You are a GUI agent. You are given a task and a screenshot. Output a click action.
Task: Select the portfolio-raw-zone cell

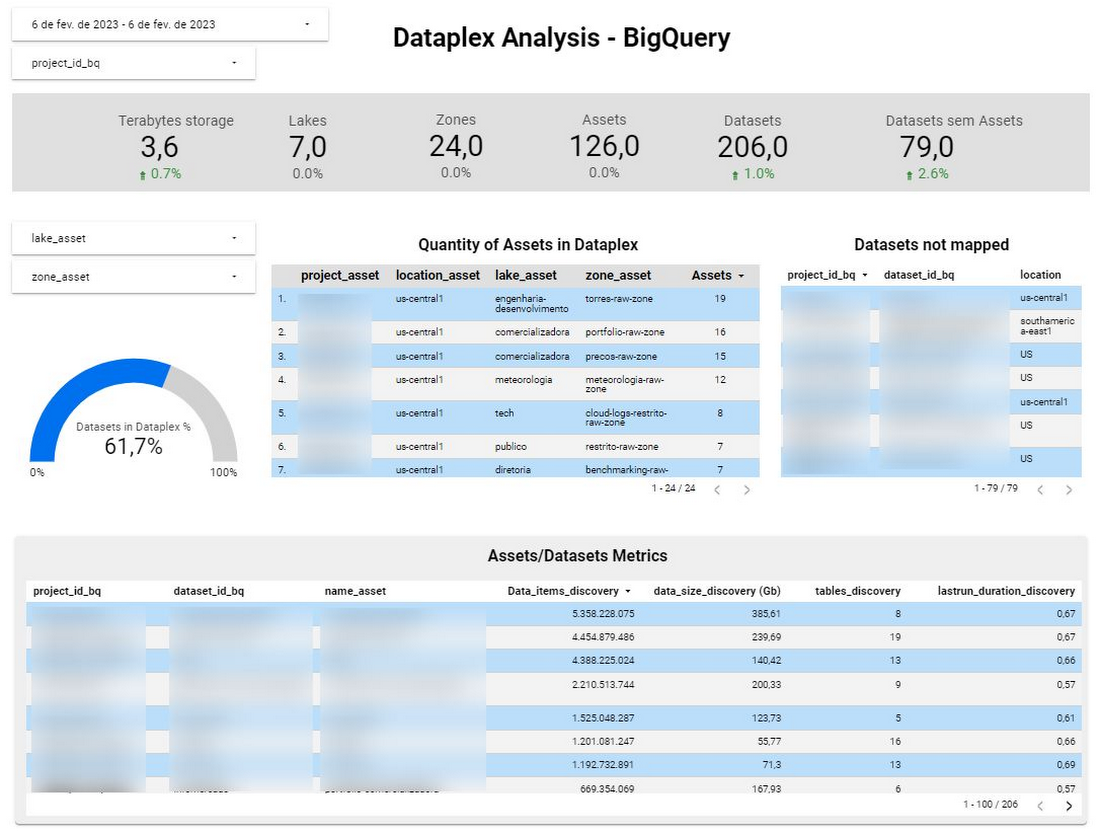pos(625,332)
